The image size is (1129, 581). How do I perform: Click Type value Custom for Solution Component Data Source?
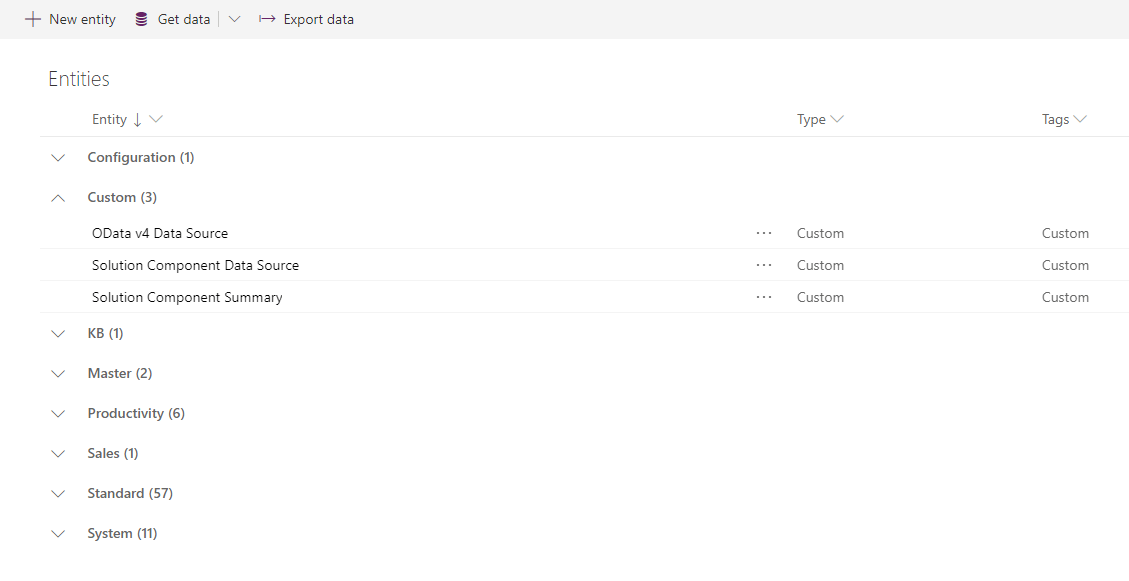coord(820,265)
